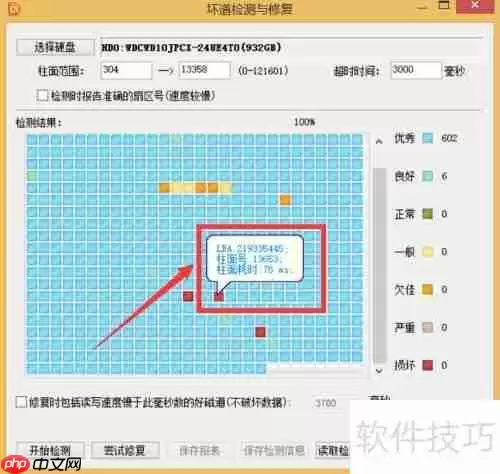This screenshot has height=474, width=500.
Task: Click the light green 良好 legend swatch
Action: coord(428,176)
